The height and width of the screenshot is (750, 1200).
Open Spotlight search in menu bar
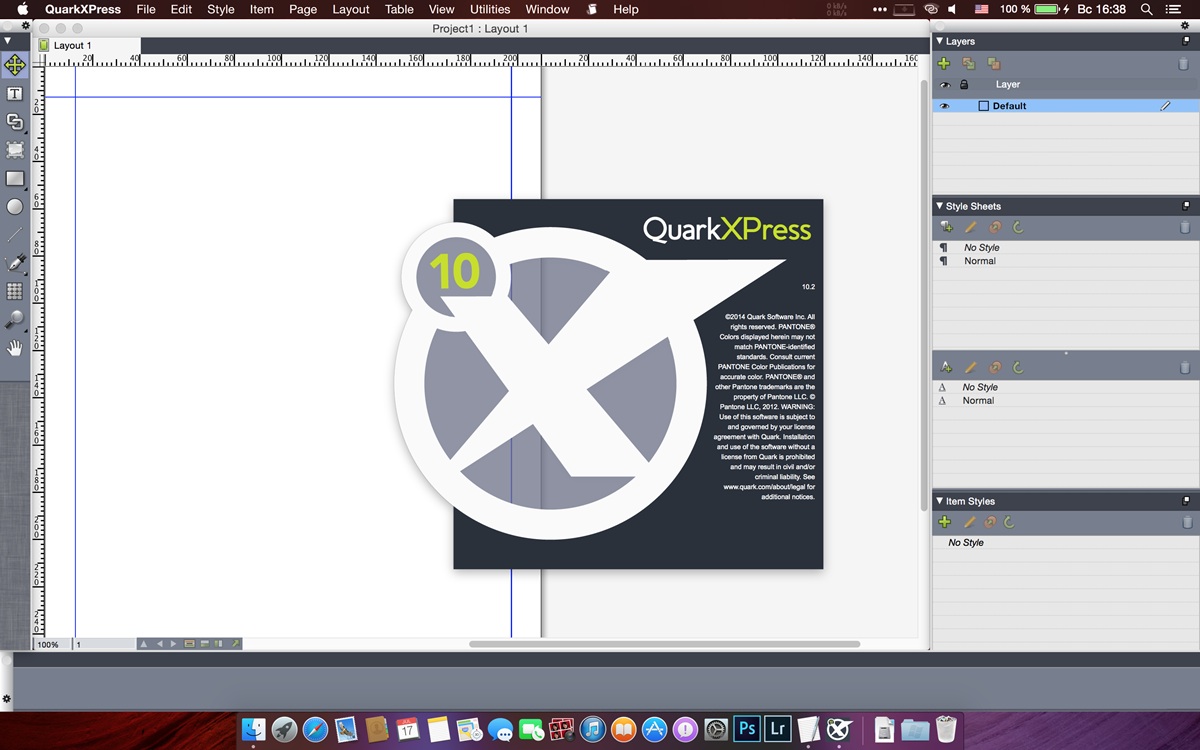tap(1146, 9)
